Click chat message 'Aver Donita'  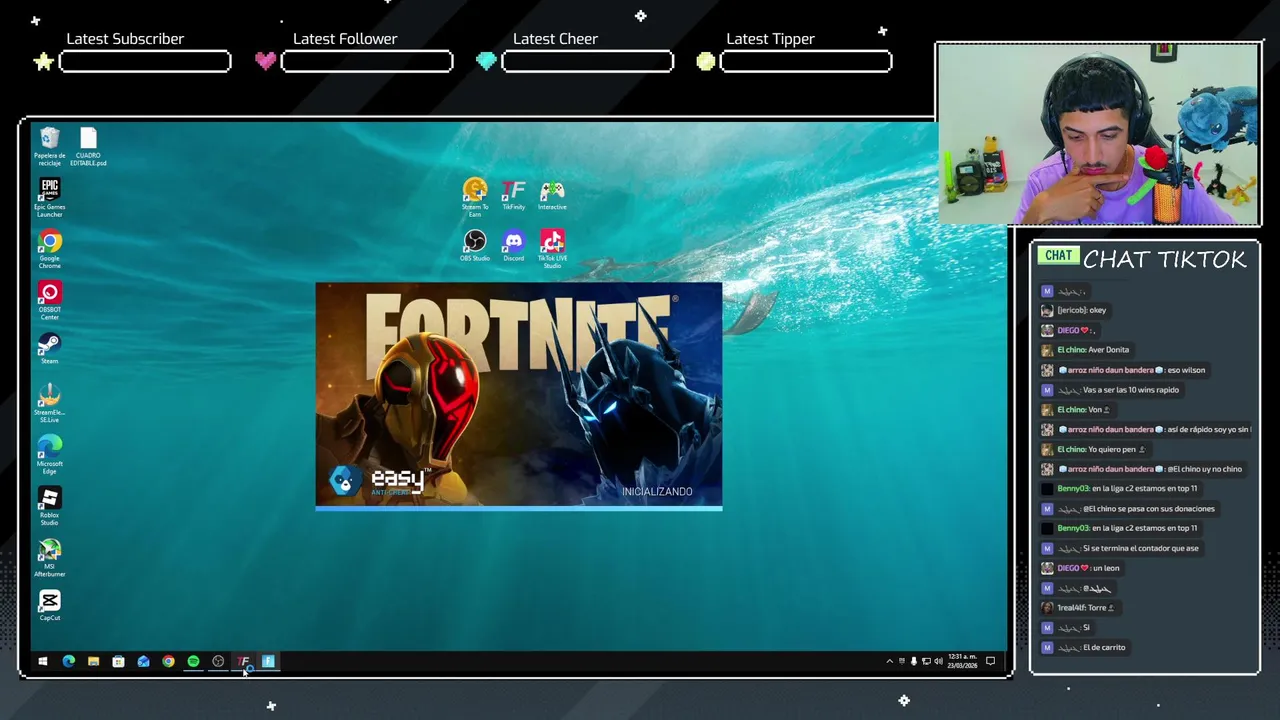(1108, 350)
